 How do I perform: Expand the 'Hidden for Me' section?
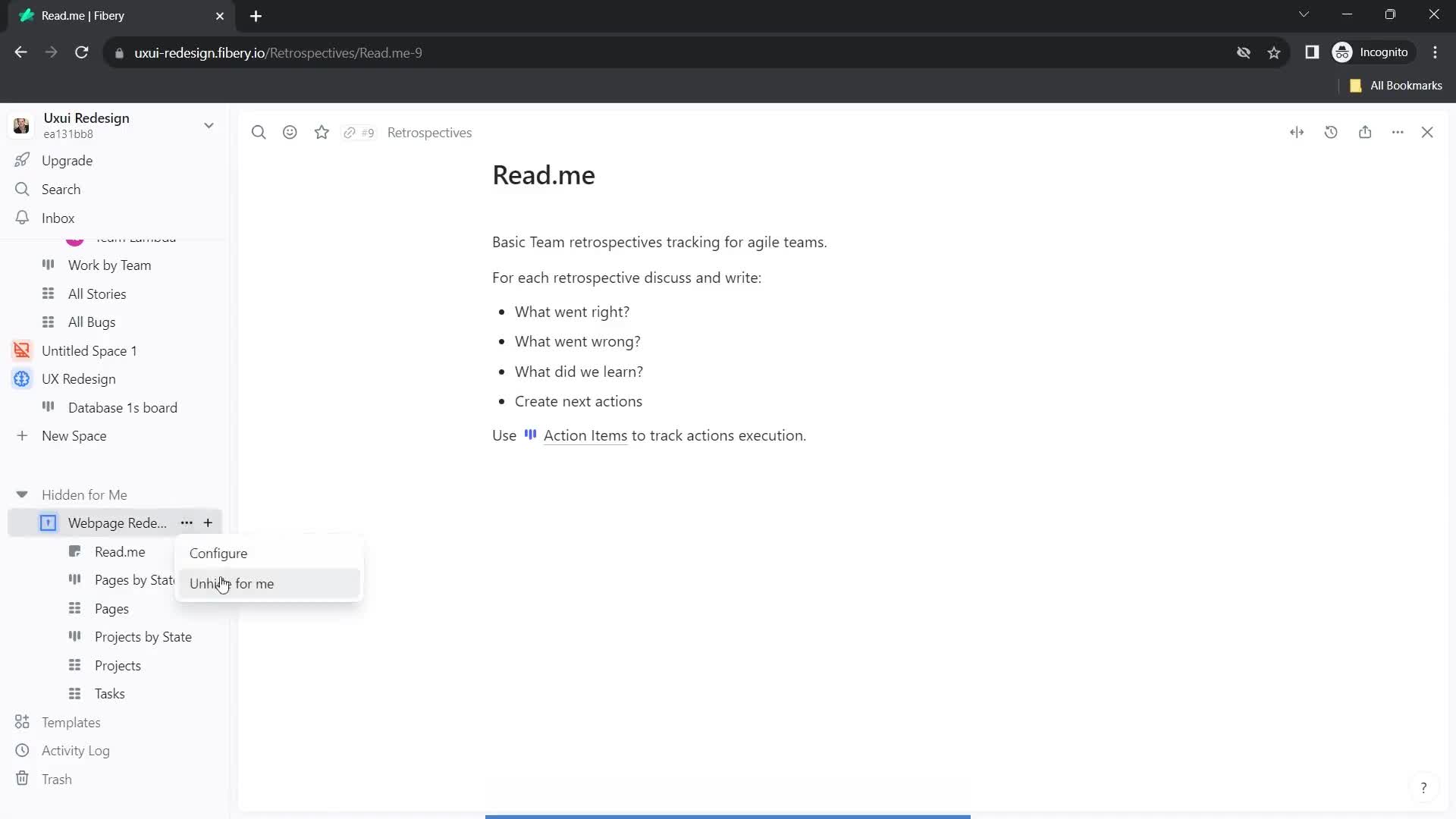[x=22, y=495]
